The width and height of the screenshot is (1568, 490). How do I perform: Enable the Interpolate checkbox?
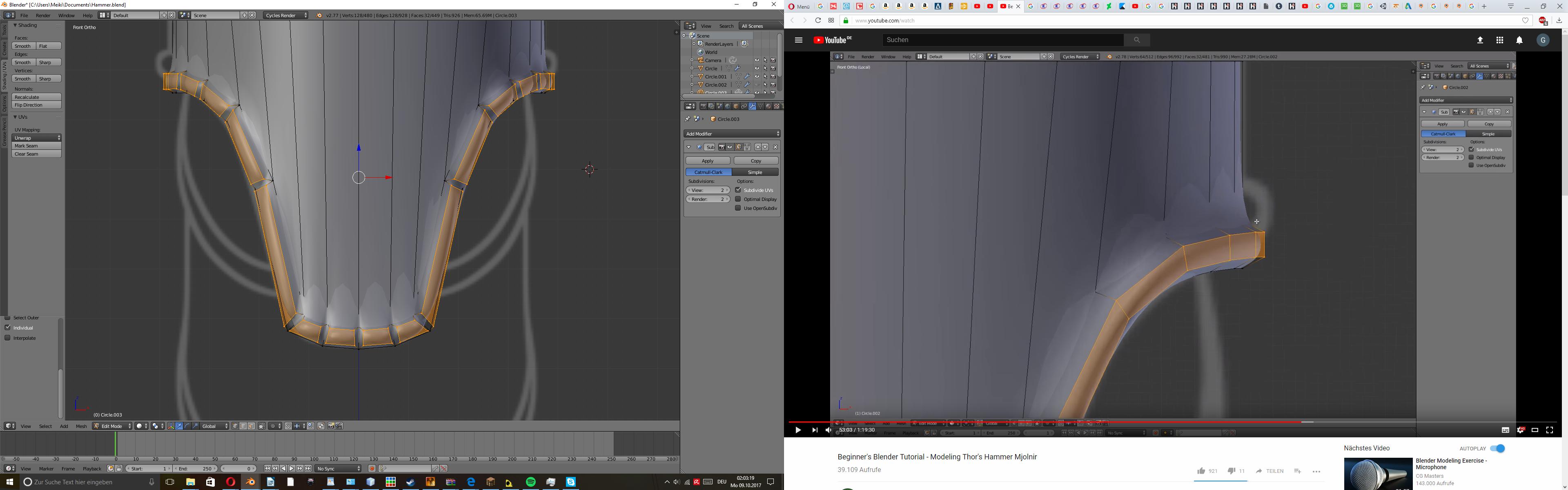7,338
